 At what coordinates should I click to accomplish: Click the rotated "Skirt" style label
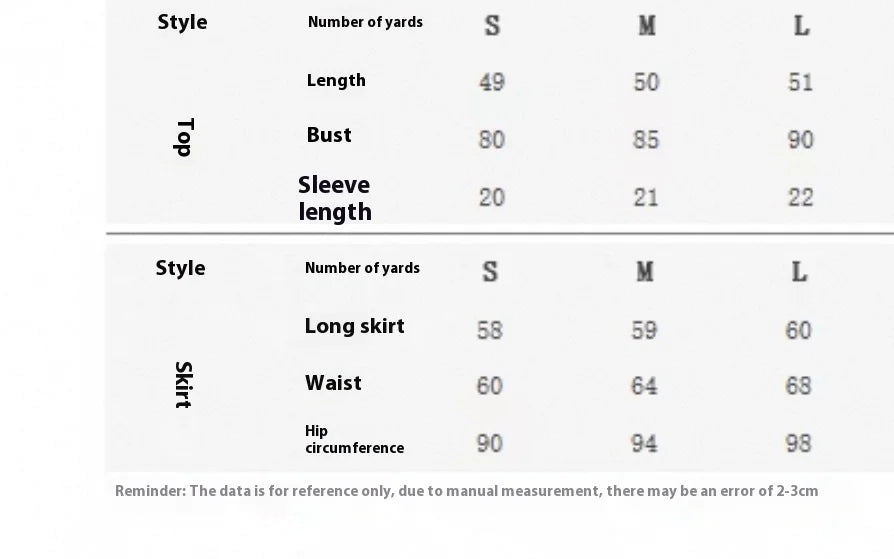coord(184,384)
